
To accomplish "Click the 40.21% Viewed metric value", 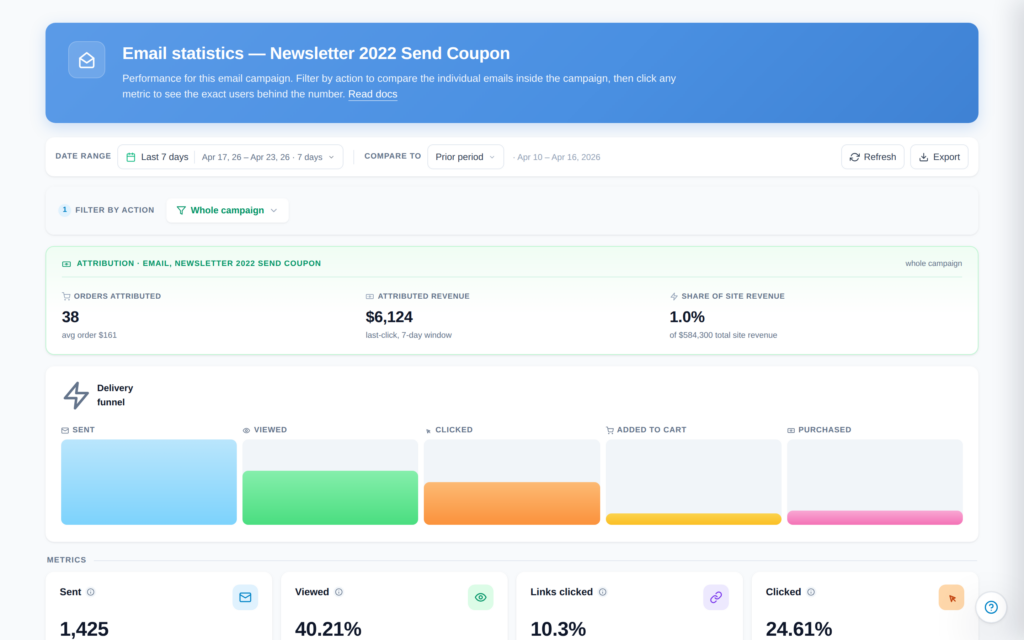I will pos(328,629).
